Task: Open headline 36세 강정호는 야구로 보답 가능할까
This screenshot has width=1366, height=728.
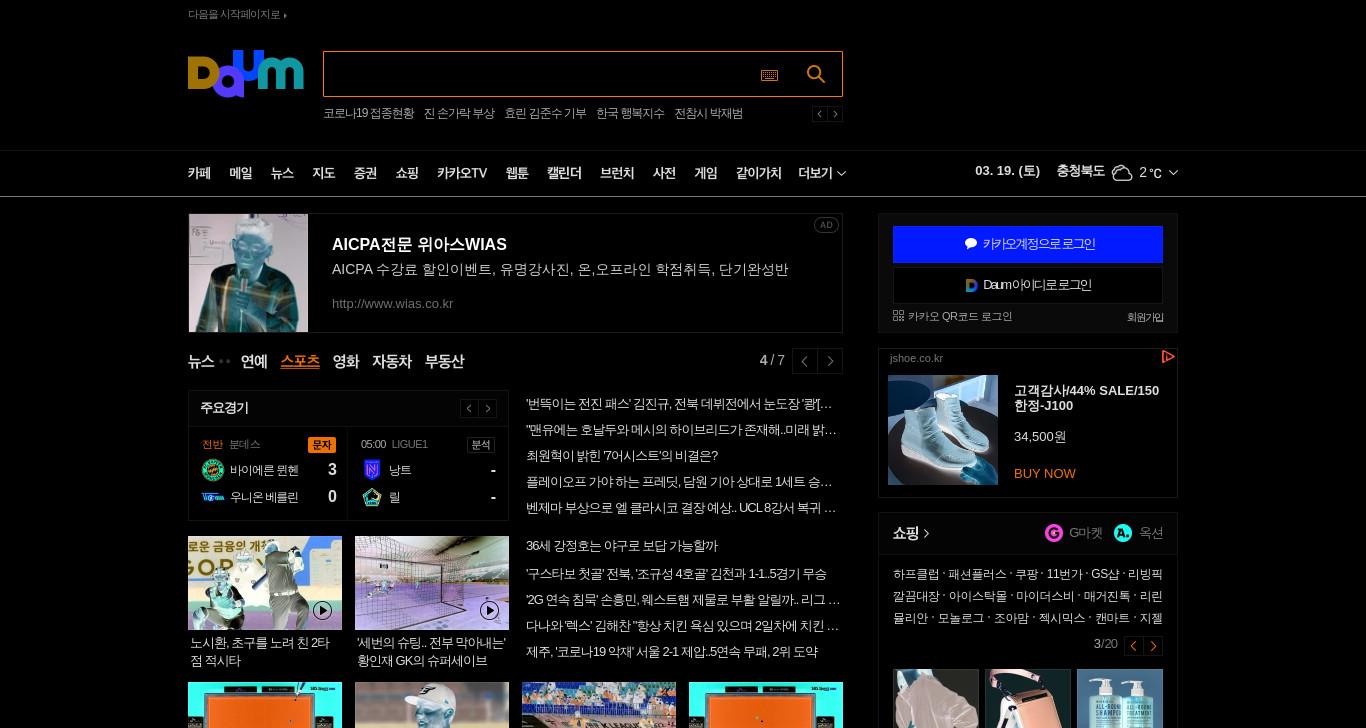Action: 622,546
